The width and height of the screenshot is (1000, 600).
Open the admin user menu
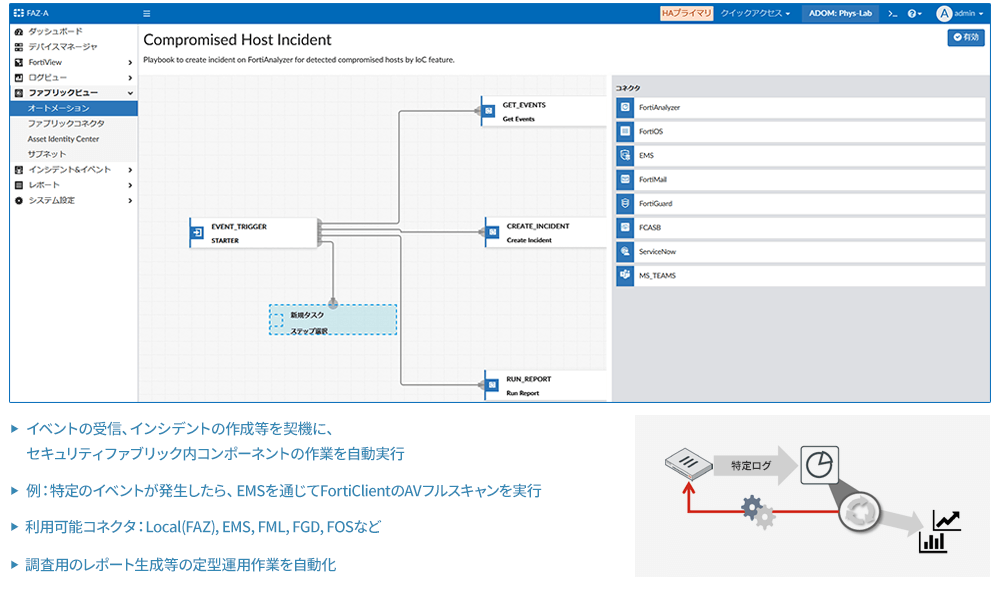click(x=960, y=13)
